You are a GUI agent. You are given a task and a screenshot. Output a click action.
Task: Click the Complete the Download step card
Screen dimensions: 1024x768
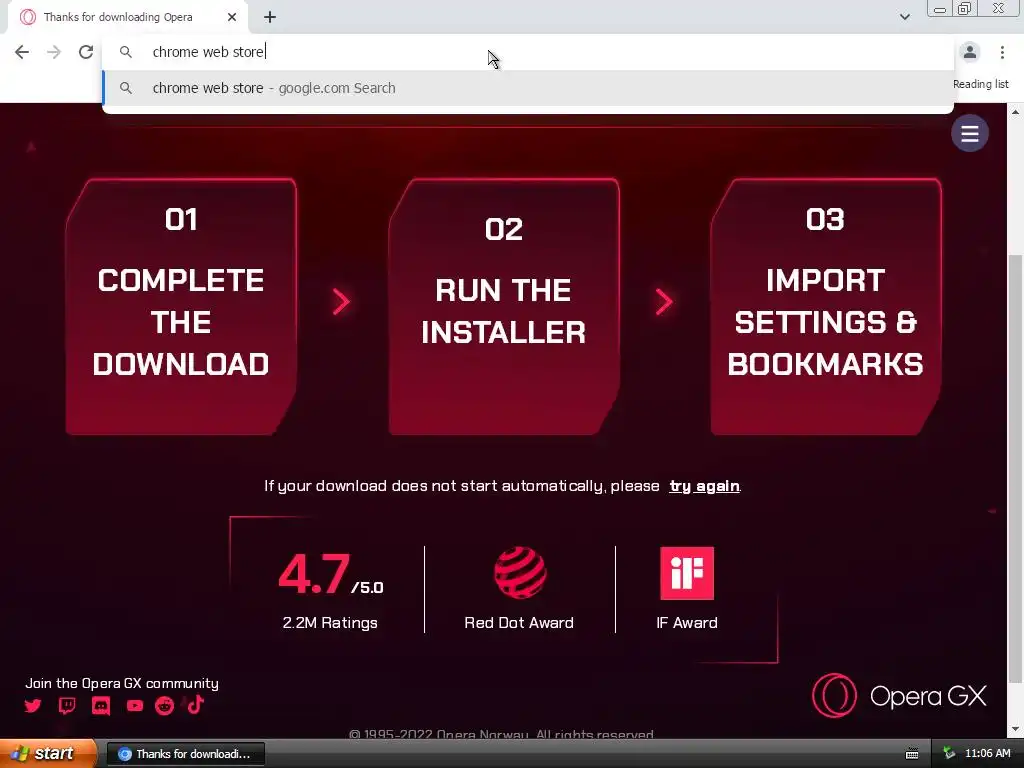[x=181, y=306]
